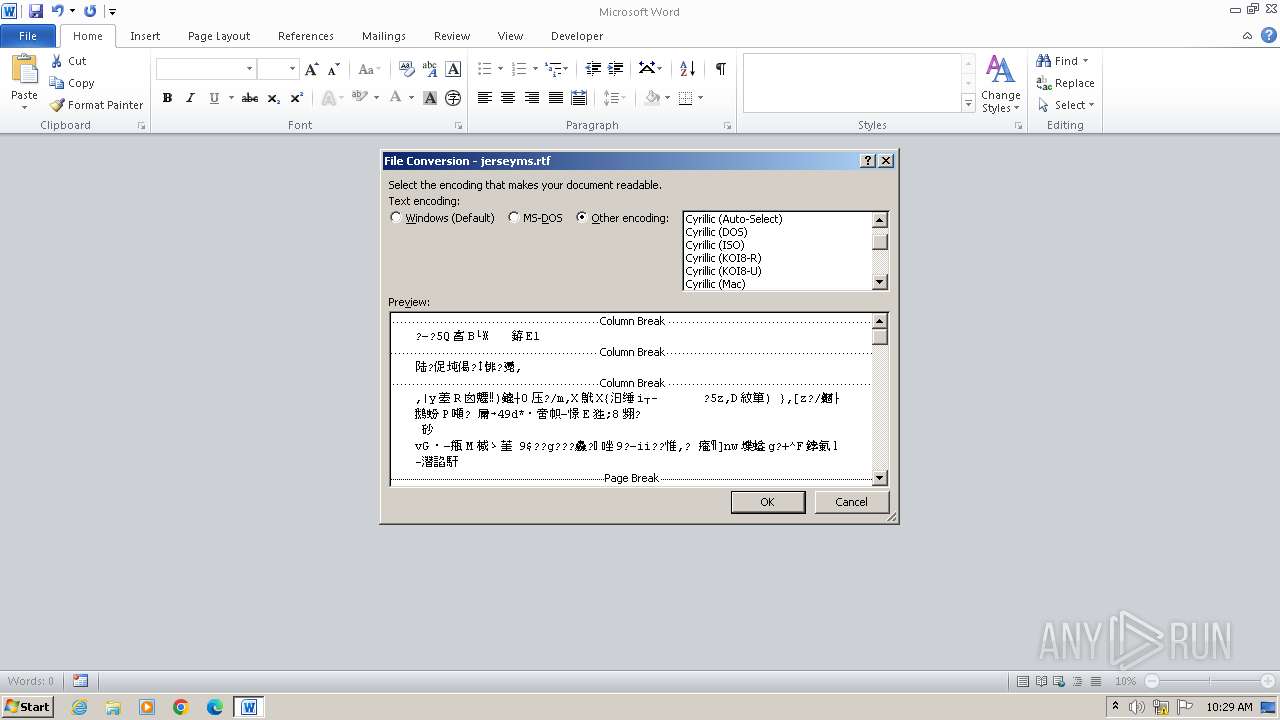Switch to the Mailings tab
This screenshot has height=720, width=1280.
click(384, 36)
